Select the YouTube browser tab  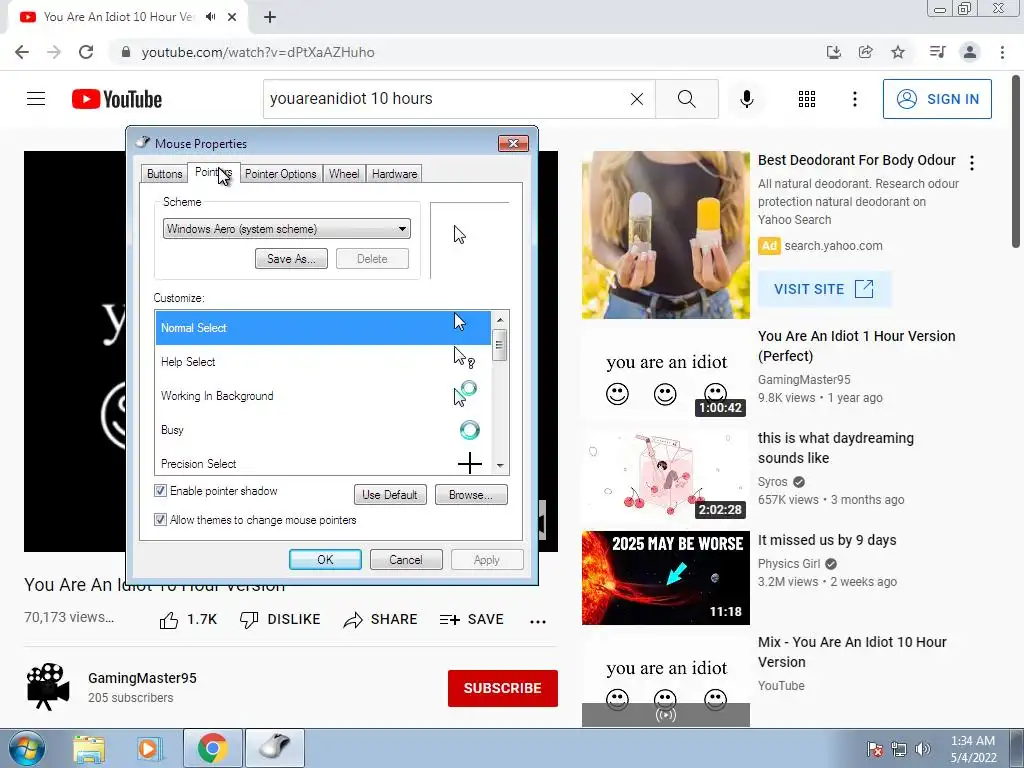(x=127, y=17)
